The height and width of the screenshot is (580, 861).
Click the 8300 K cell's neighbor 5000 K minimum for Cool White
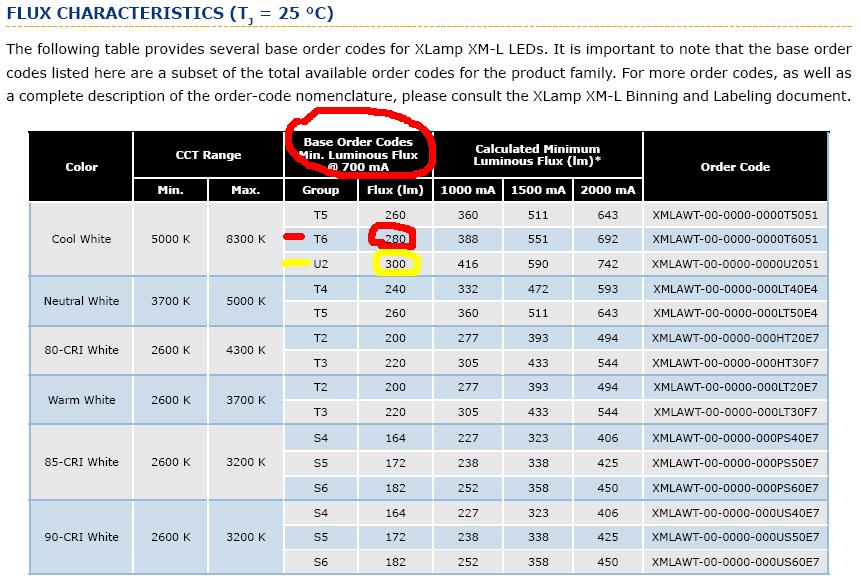click(x=170, y=239)
